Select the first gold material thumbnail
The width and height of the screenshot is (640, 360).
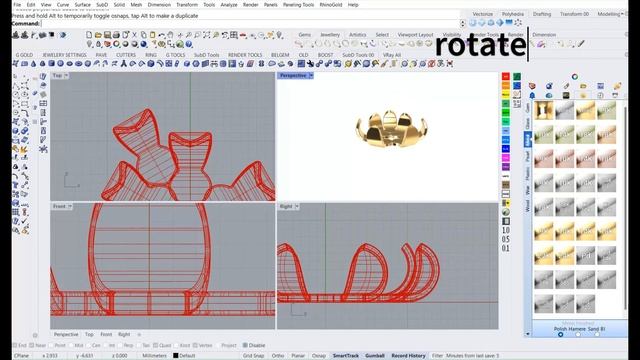tap(543, 111)
